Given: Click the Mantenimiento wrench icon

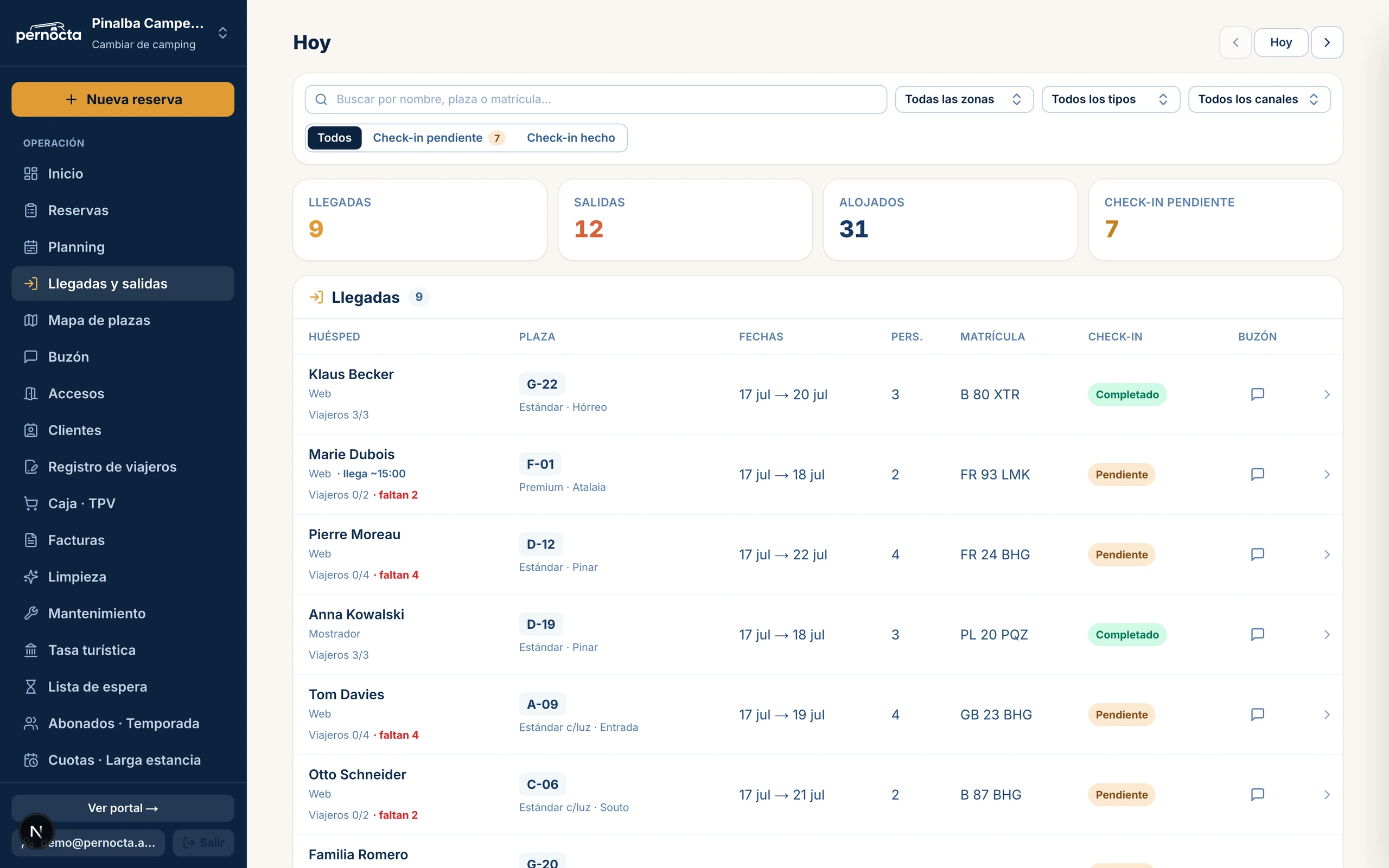Looking at the screenshot, I should 31,614.
